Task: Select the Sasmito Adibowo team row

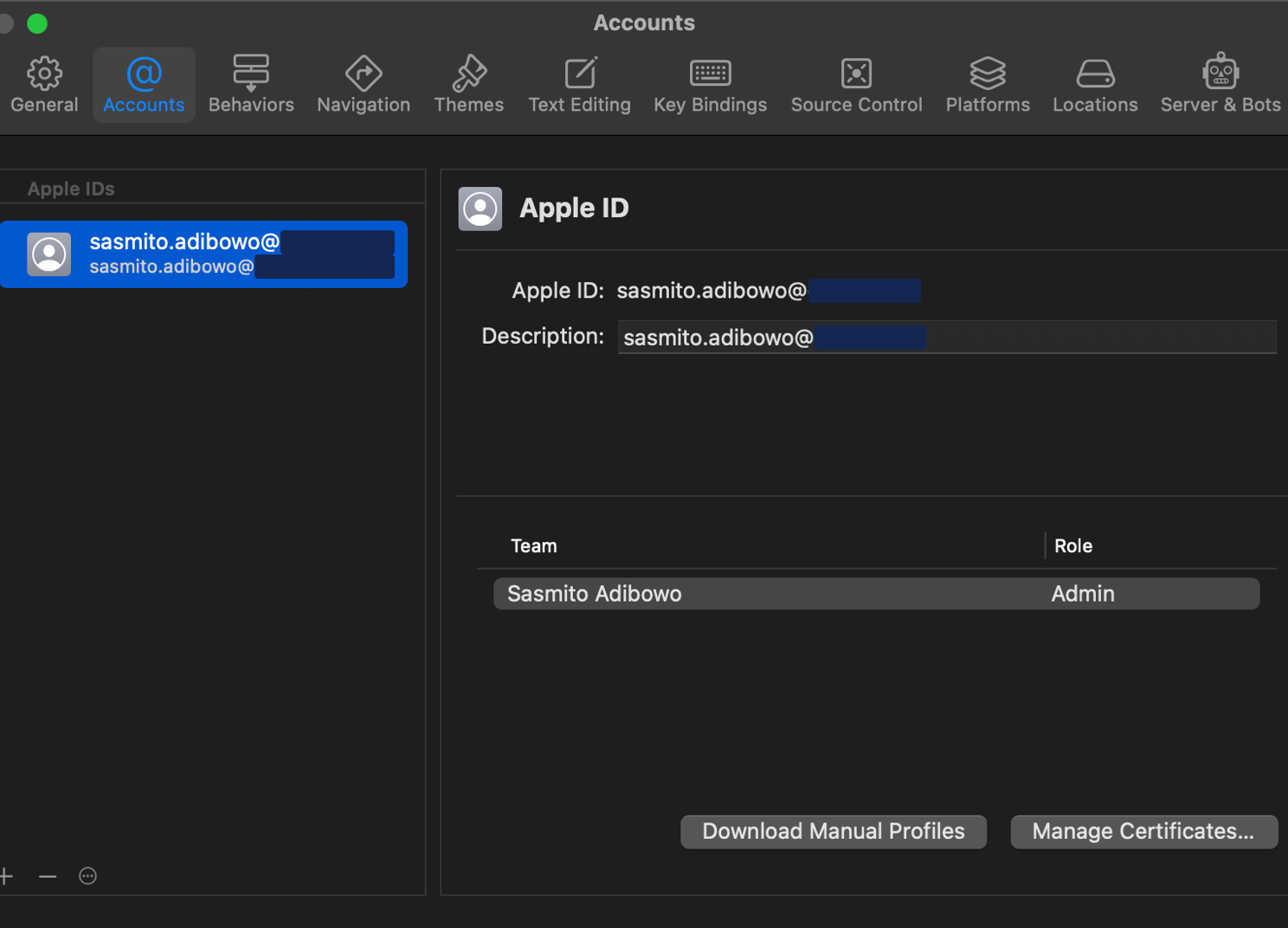Action: (x=876, y=594)
